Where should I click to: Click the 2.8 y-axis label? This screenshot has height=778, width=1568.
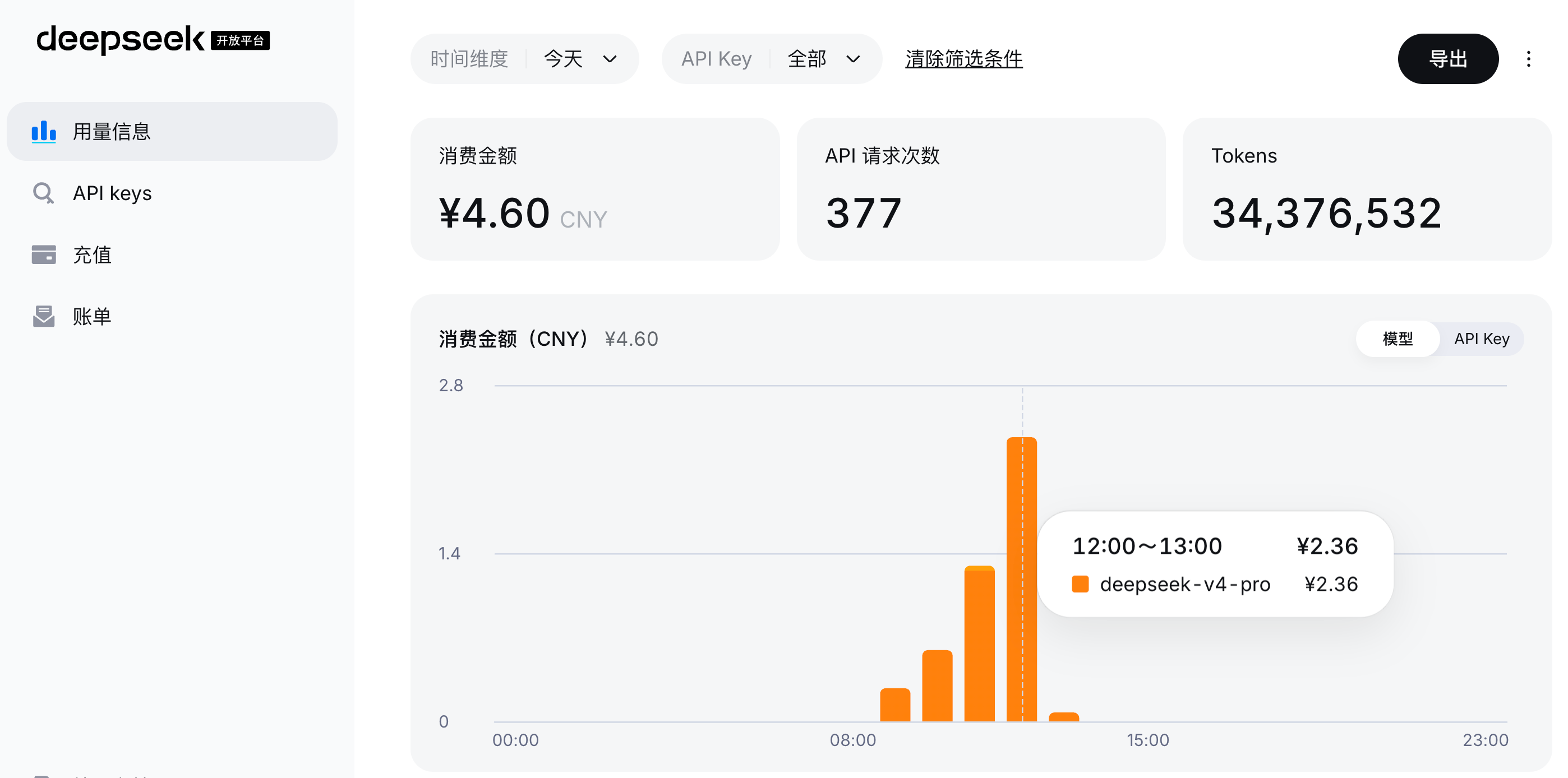coord(450,385)
